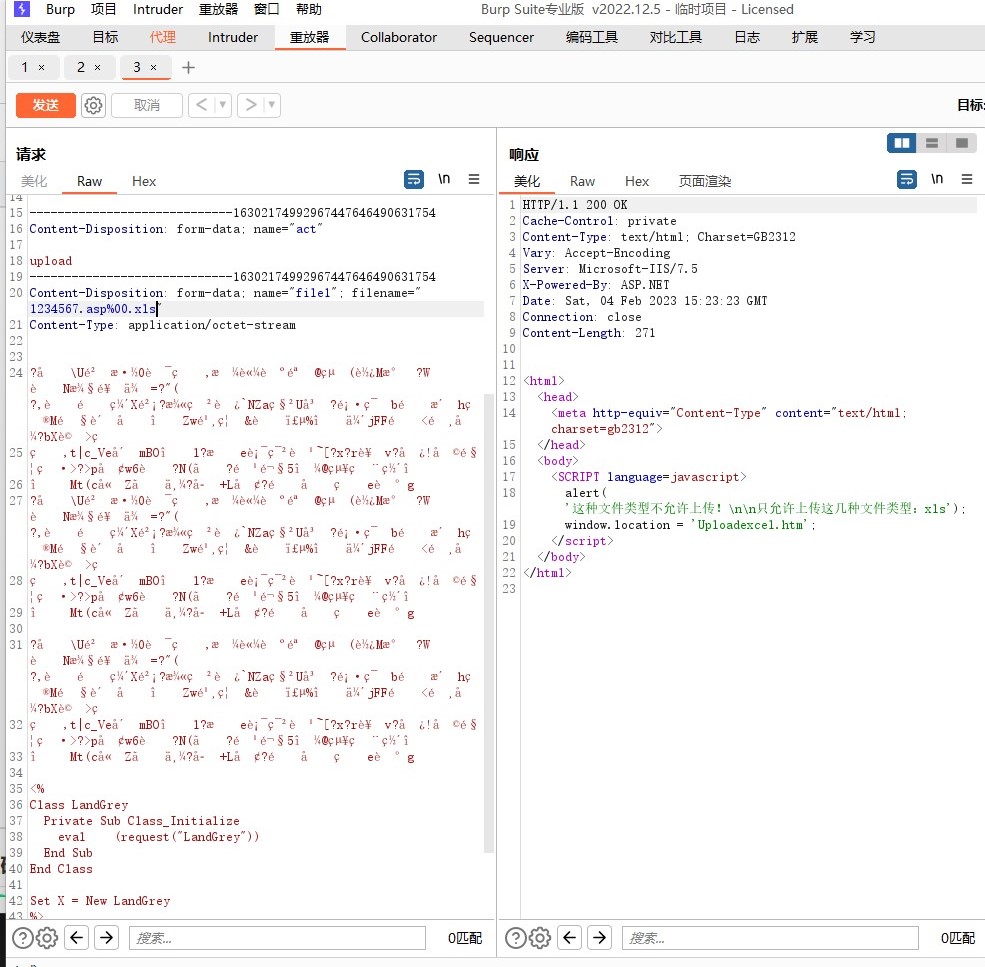The height and width of the screenshot is (967, 985).
Task: Open the dropdown beside the history forward arrow
Action: click(271, 105)
